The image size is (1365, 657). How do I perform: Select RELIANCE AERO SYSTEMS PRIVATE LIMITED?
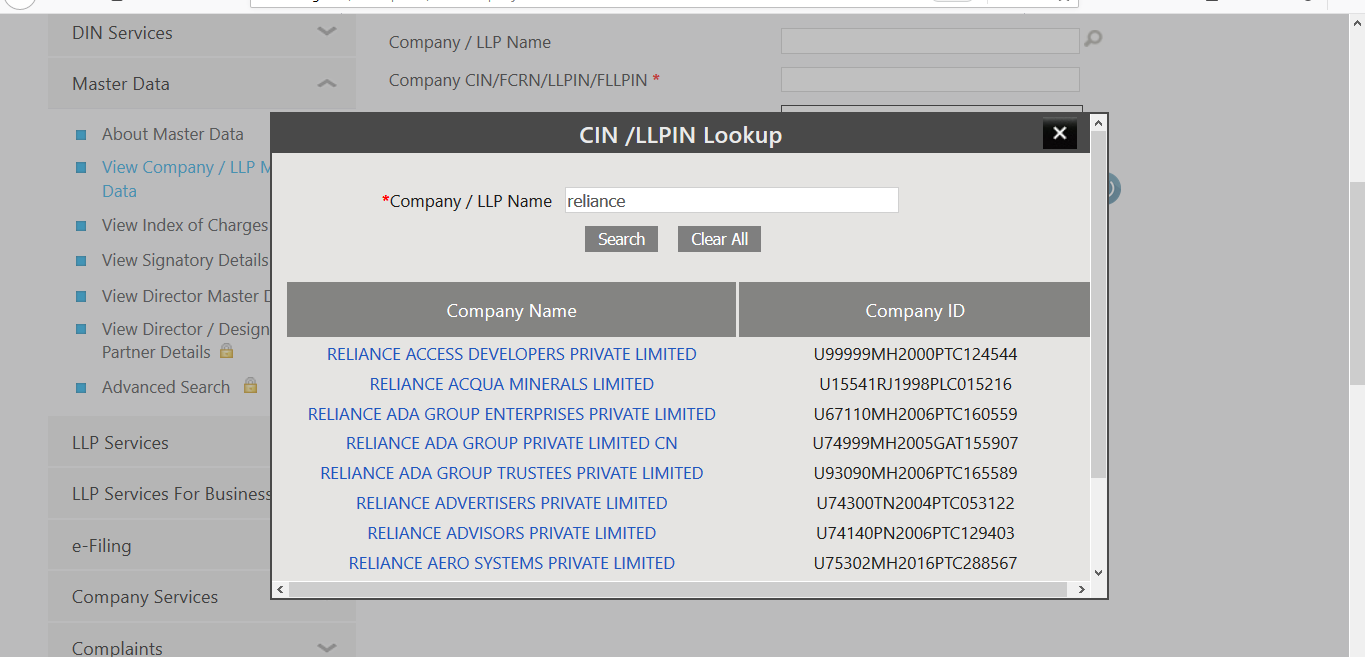(512, 563)
